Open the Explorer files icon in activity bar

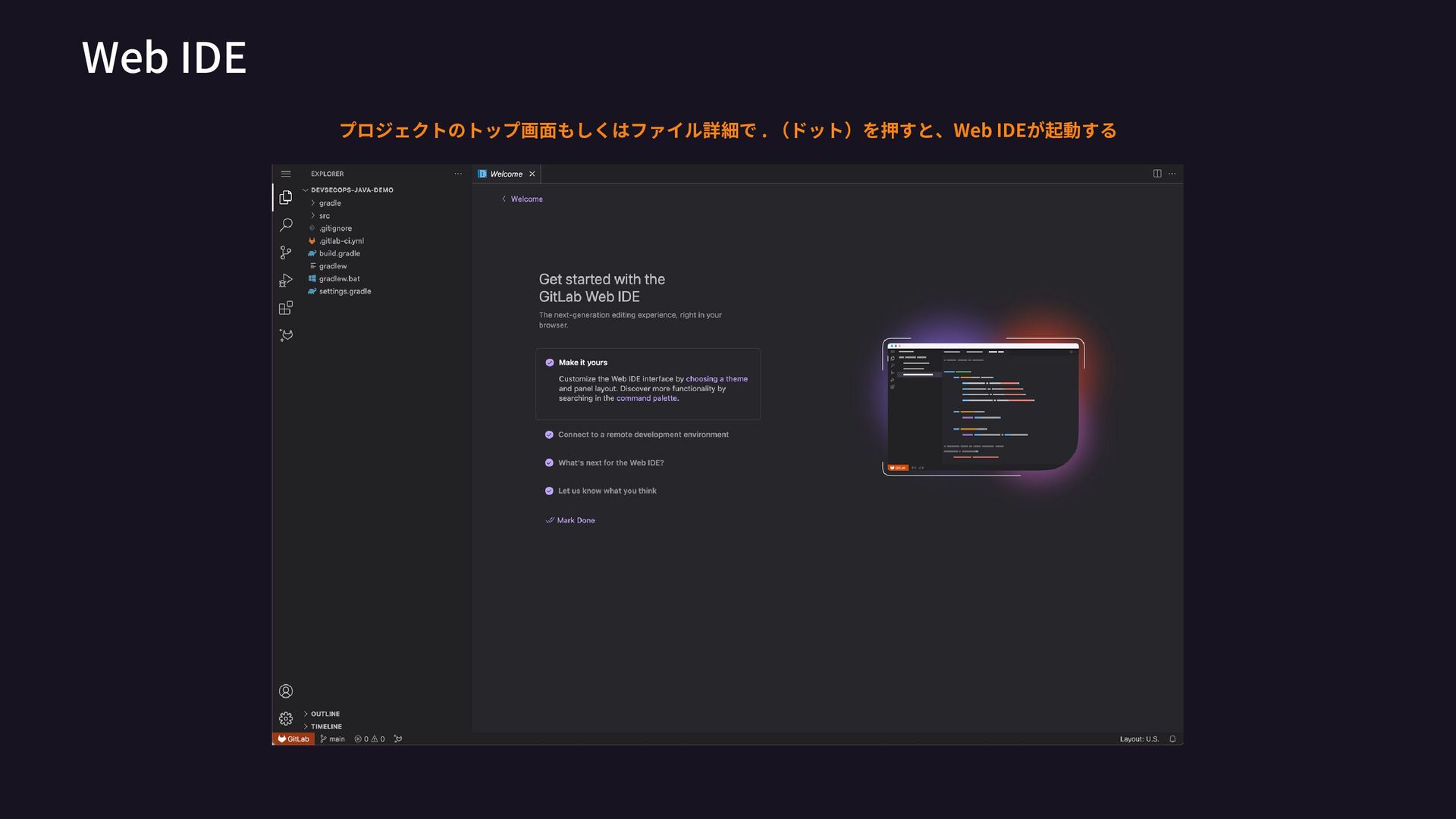[x=286, y=197]
